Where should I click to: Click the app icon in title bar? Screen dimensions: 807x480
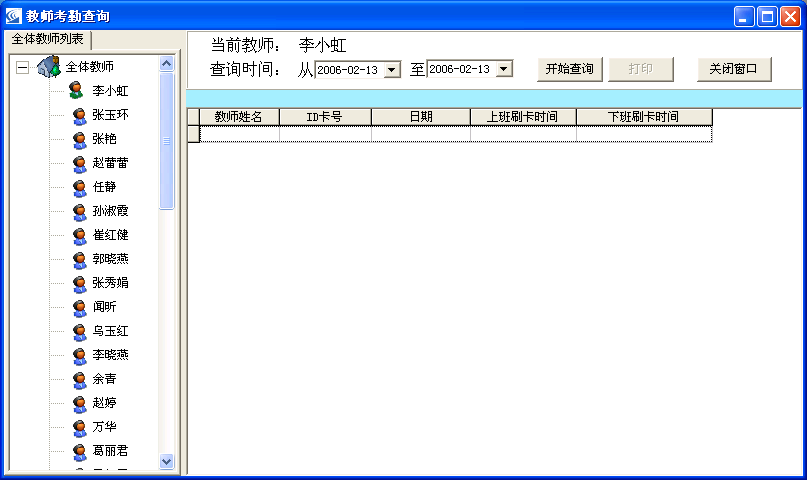pos(13,16)
